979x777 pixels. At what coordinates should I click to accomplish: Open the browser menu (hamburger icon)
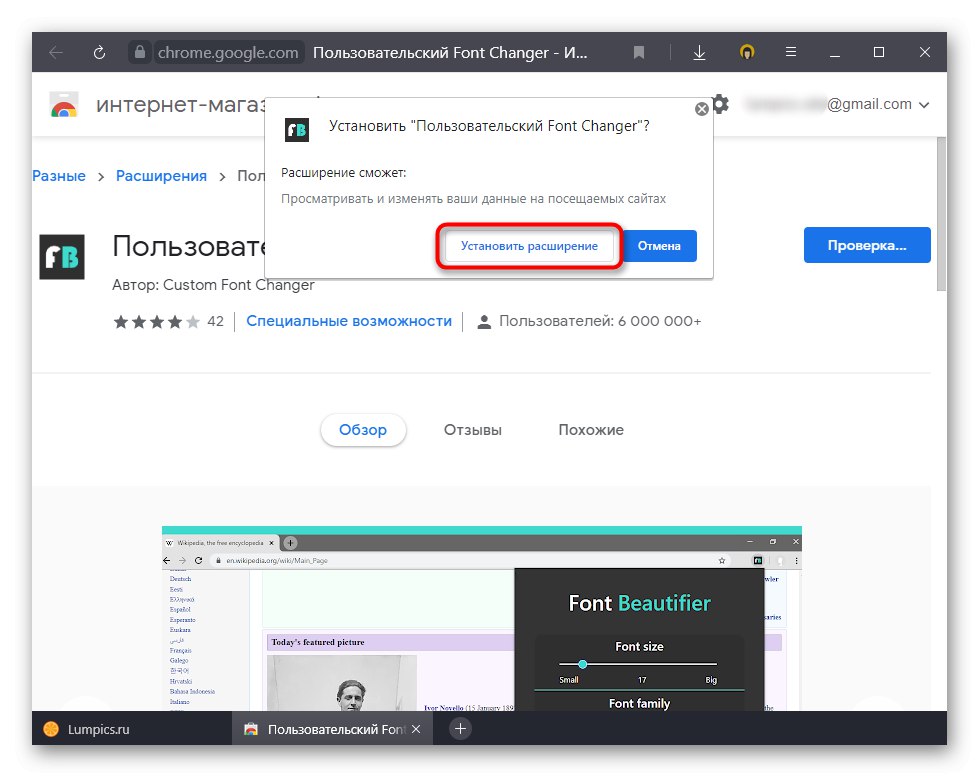(790, 52)
